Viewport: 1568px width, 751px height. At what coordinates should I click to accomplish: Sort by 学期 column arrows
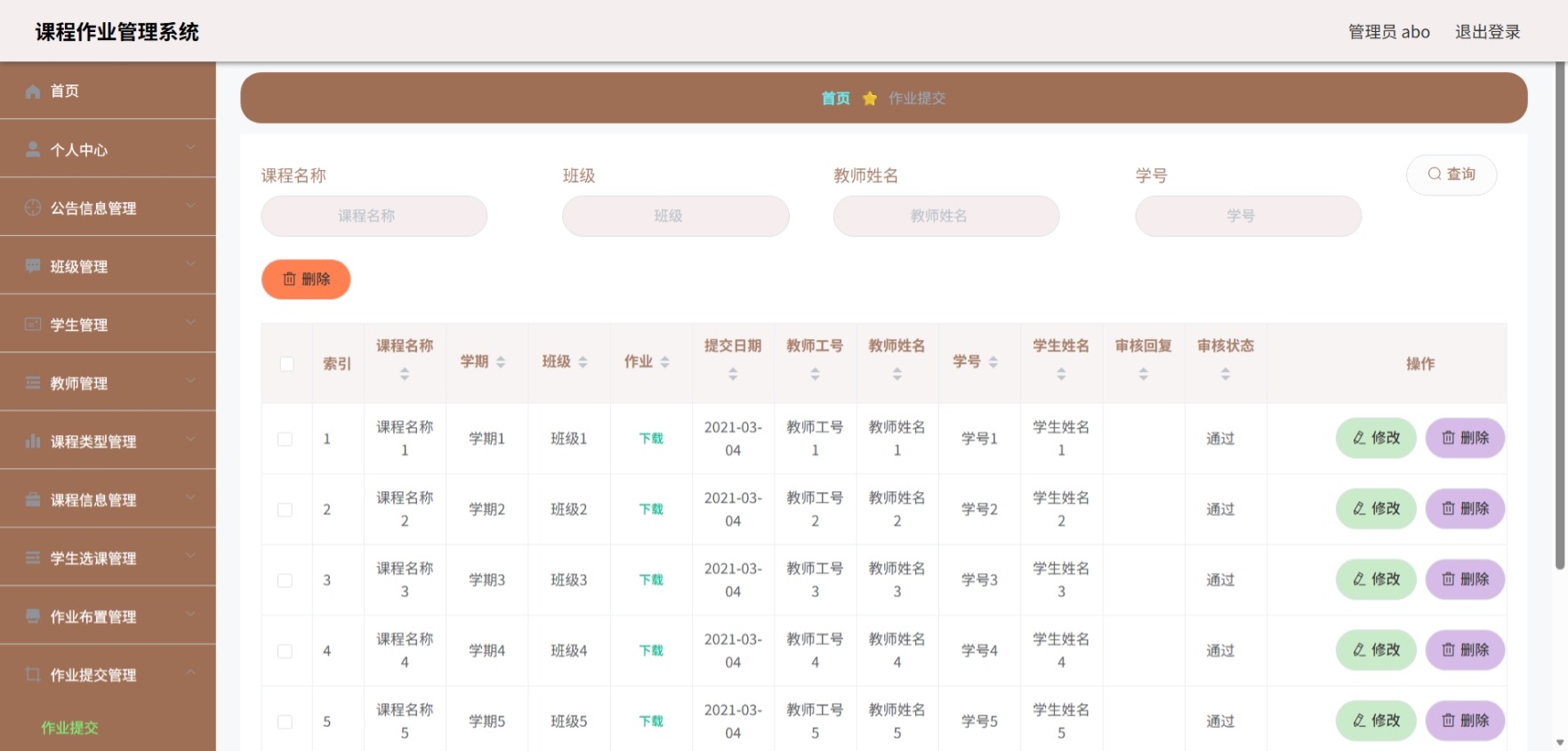[501, 362]
